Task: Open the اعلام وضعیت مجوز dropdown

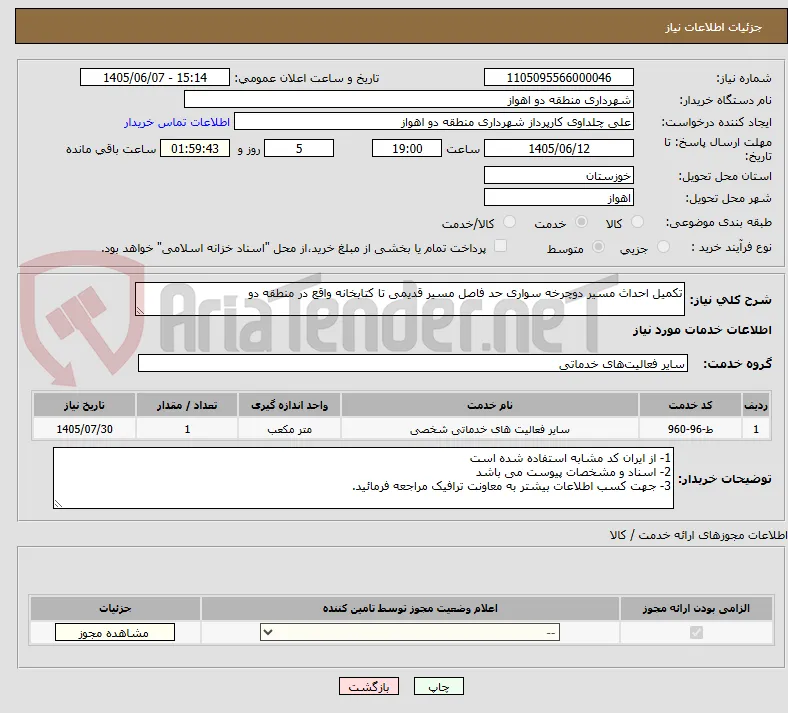Action: (x=410, y=632)
